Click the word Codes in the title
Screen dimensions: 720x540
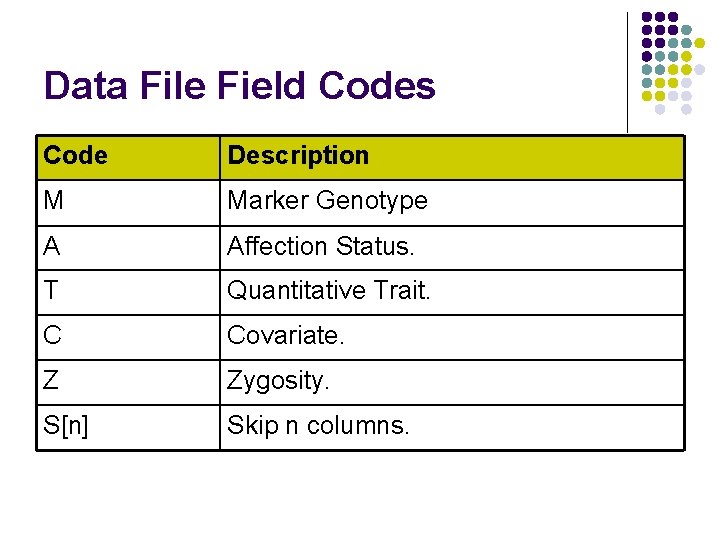point(377,85)
